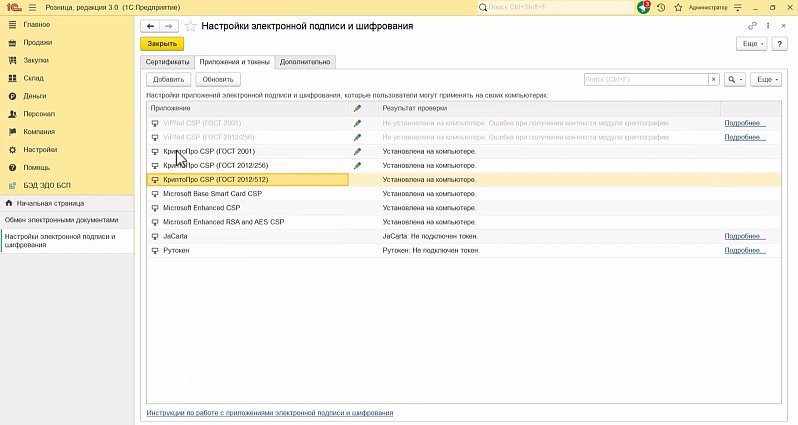
Task: Open Подробнее link for ViPNet CSP (ГОСТ 2012/256)
Action: [745, 137]
